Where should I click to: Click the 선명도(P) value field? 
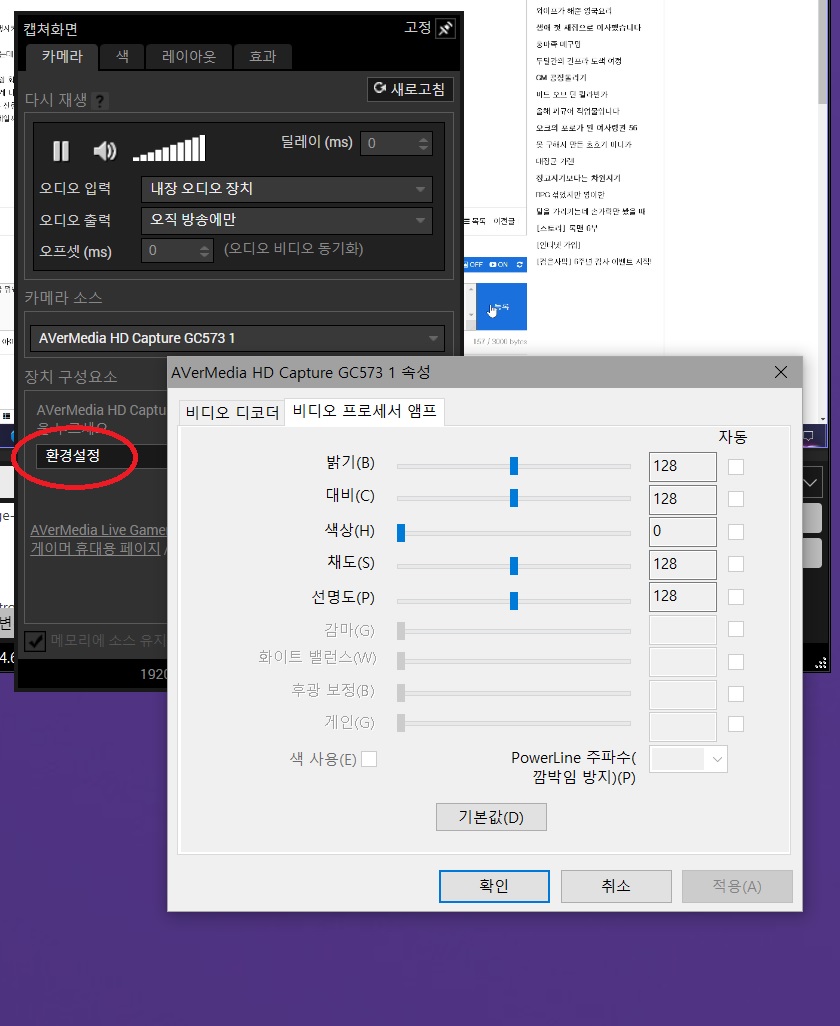pos(682,597)
